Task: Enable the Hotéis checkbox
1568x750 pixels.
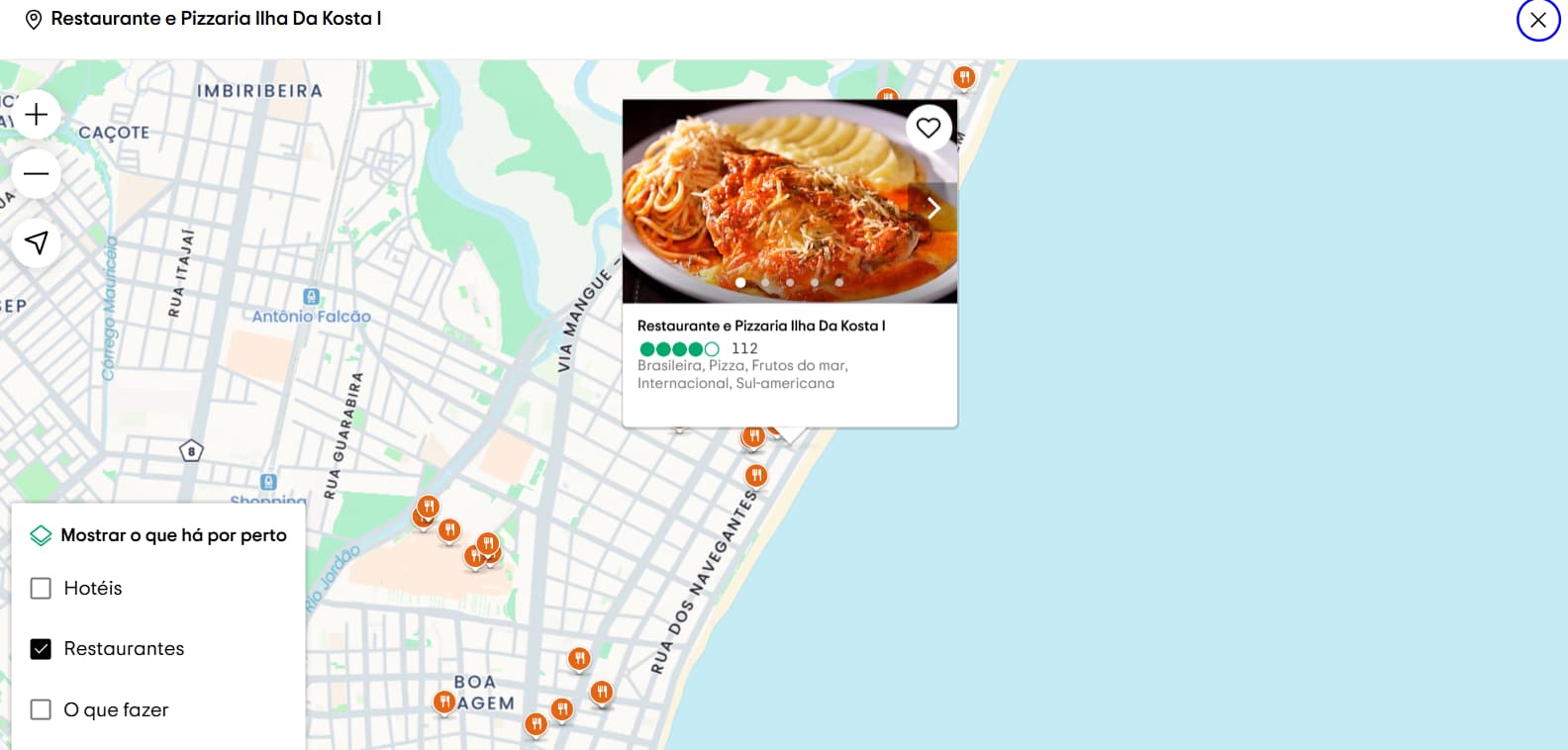Action: coord(41,589)
